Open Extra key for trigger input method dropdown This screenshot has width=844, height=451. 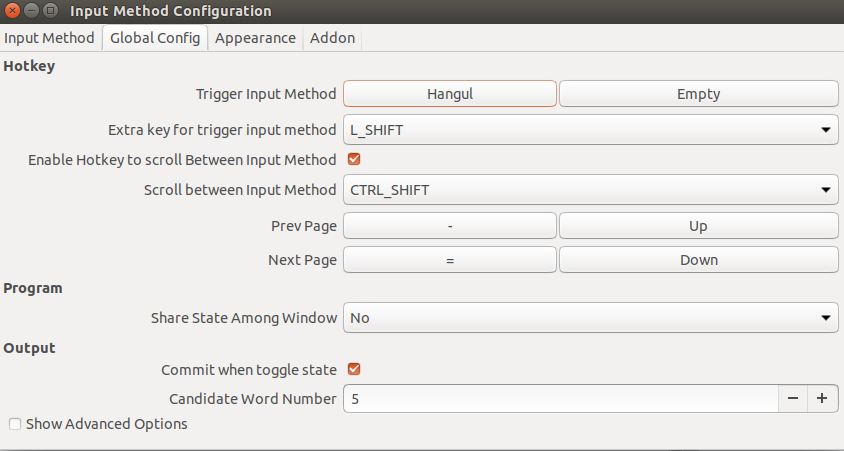(x=590, y=130)
